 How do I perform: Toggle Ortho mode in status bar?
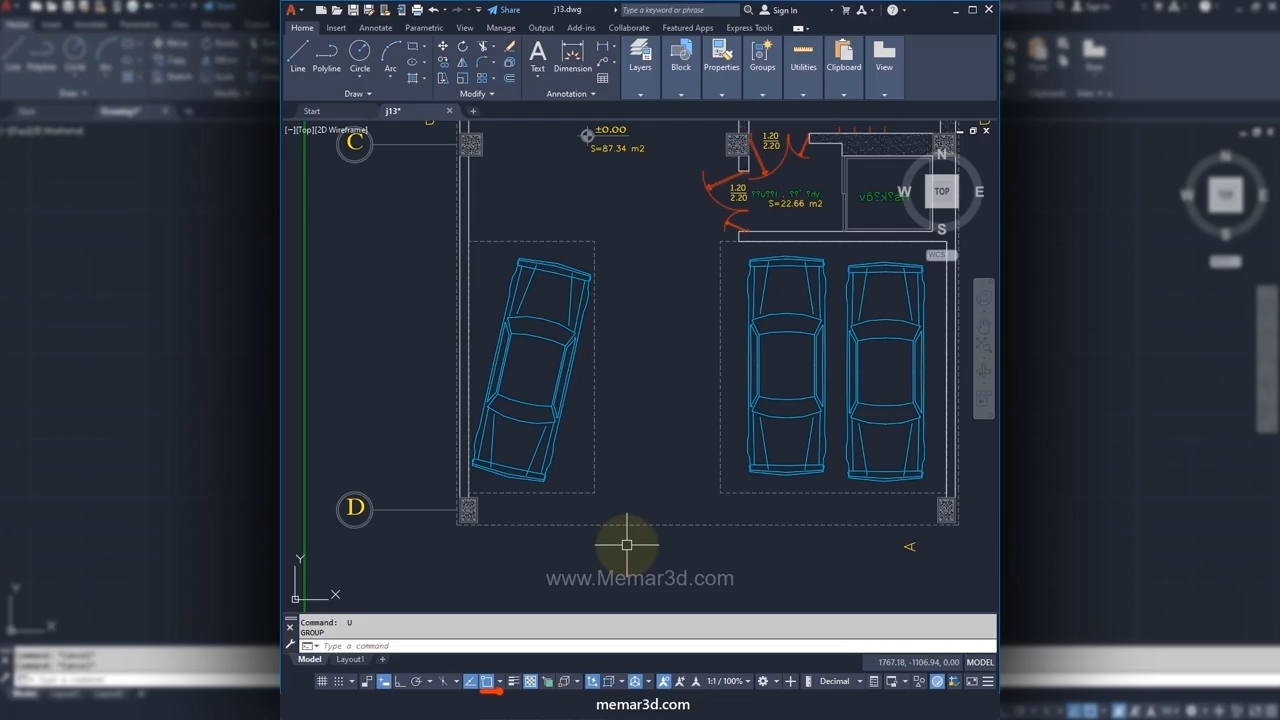point(400,682)
